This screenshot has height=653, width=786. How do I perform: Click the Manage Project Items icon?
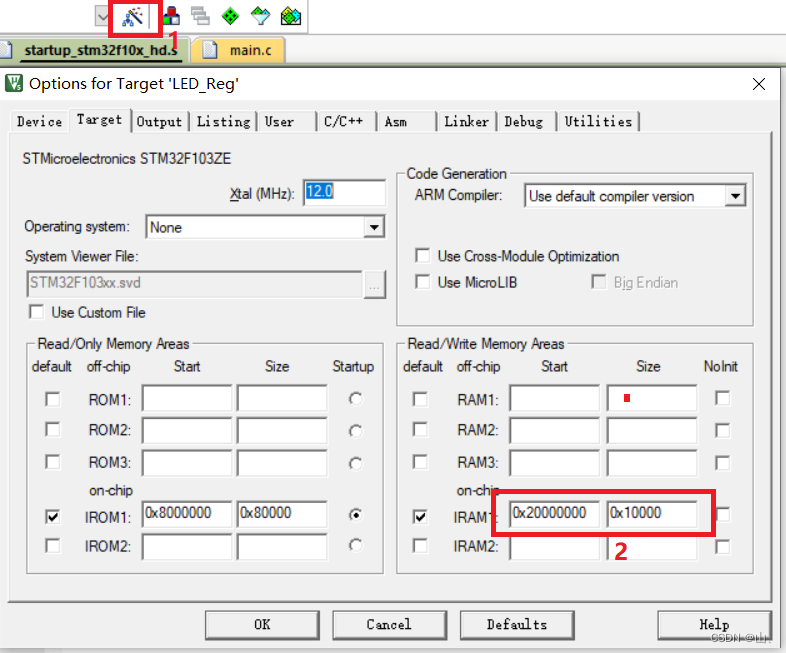pos(171,16)
